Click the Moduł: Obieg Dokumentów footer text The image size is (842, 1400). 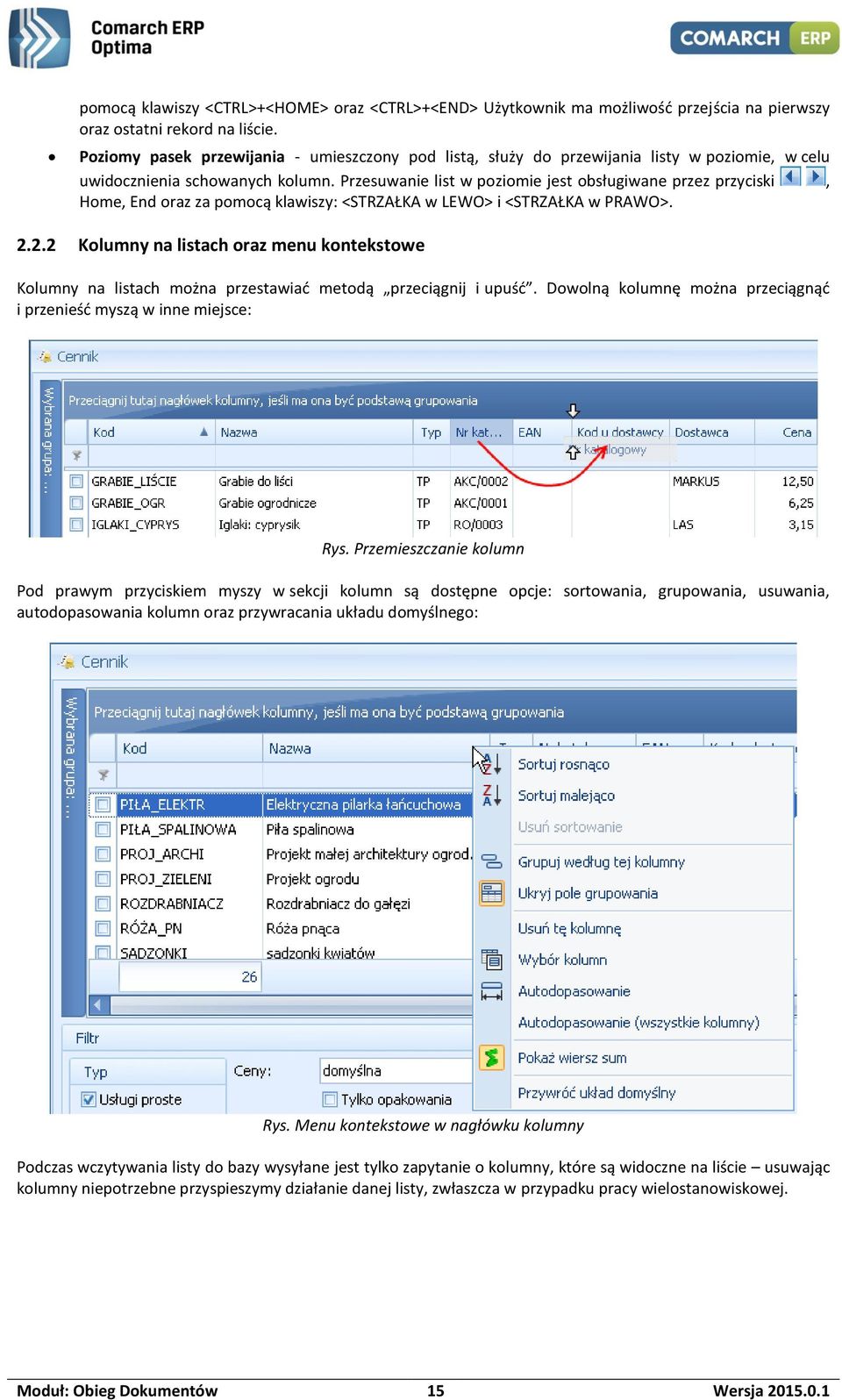click(118, 1389)
